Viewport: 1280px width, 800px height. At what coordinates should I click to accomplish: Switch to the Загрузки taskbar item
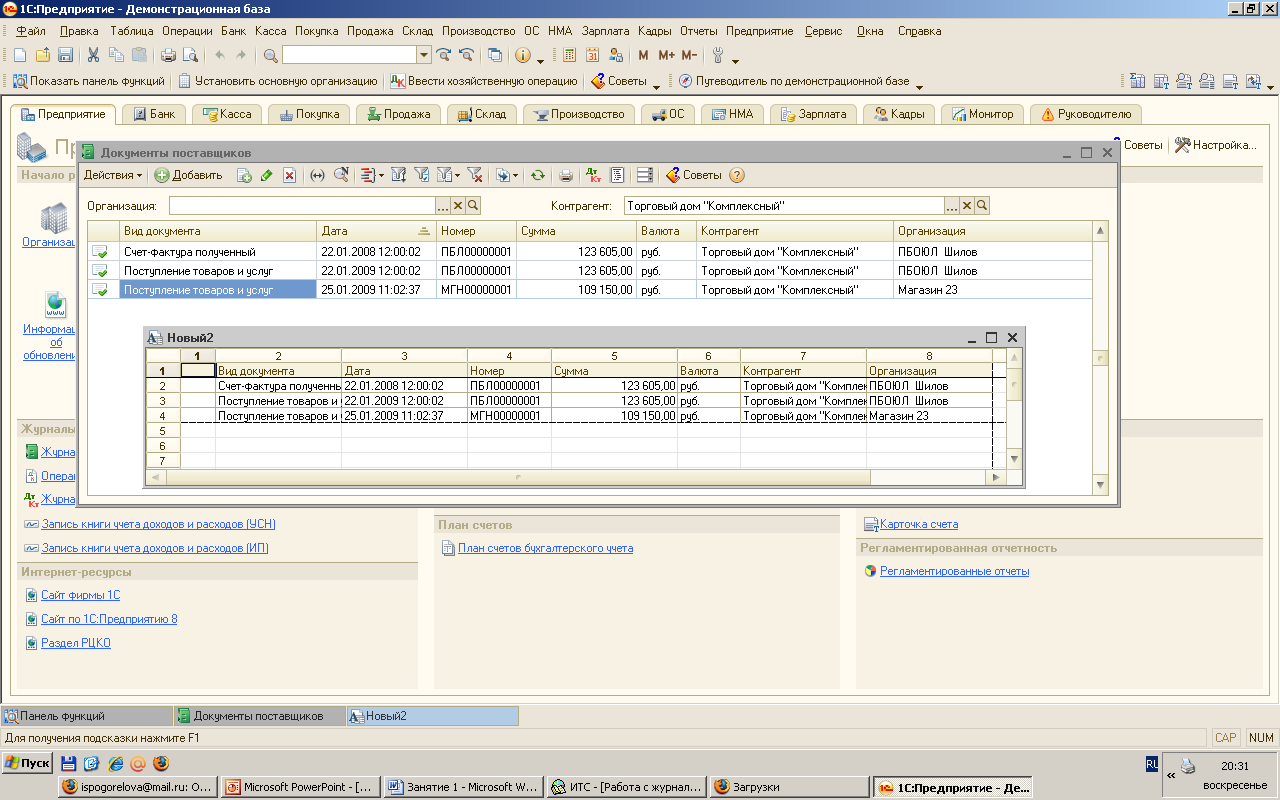pyautogui.click(x=790, y=787)
